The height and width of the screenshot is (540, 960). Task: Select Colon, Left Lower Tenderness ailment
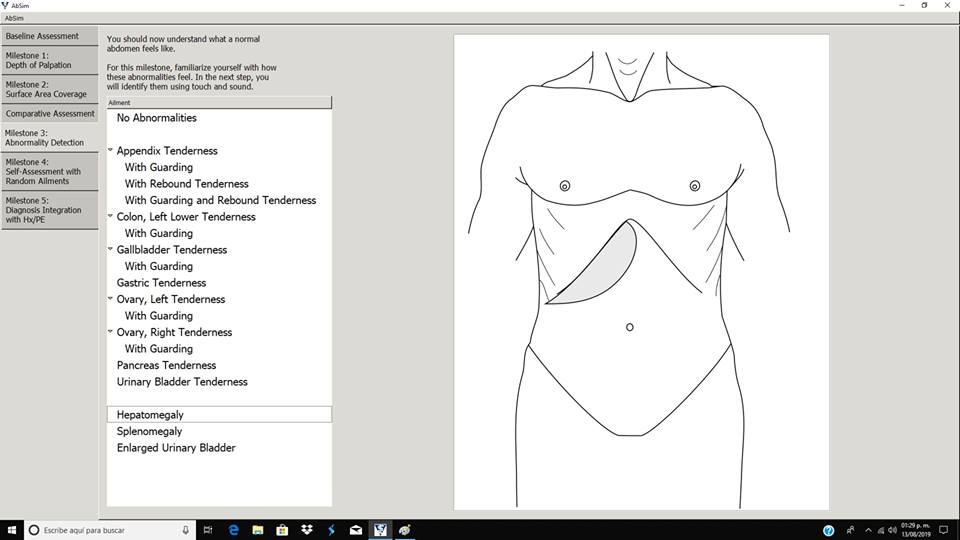click(186, 217)
